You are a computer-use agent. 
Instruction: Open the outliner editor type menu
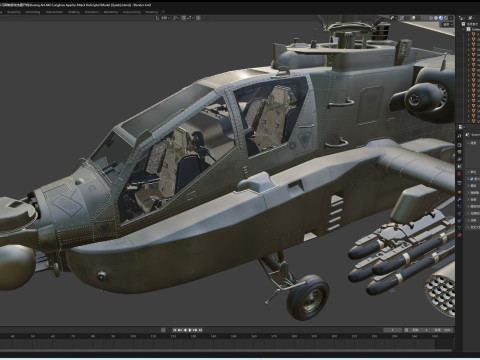(461, 18)
